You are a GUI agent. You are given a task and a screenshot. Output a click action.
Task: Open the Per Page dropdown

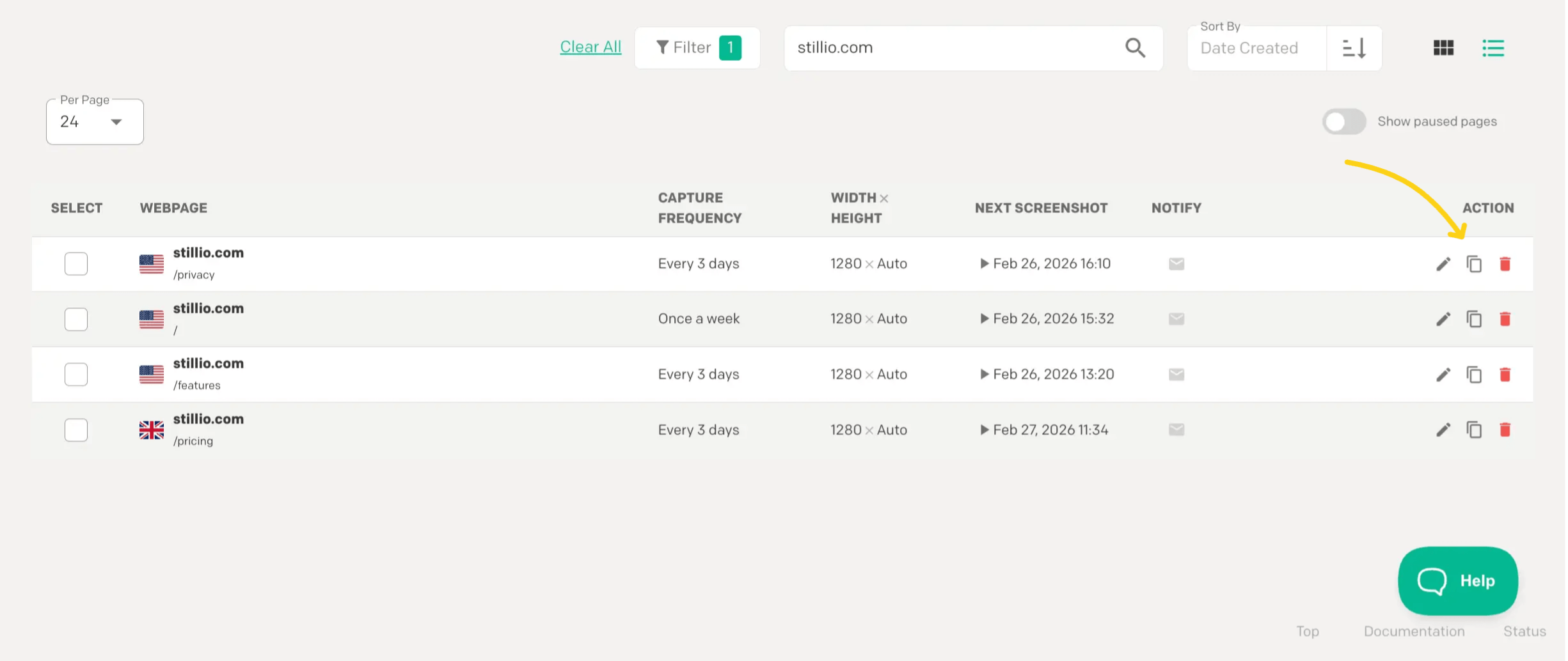tap(95, 121)
